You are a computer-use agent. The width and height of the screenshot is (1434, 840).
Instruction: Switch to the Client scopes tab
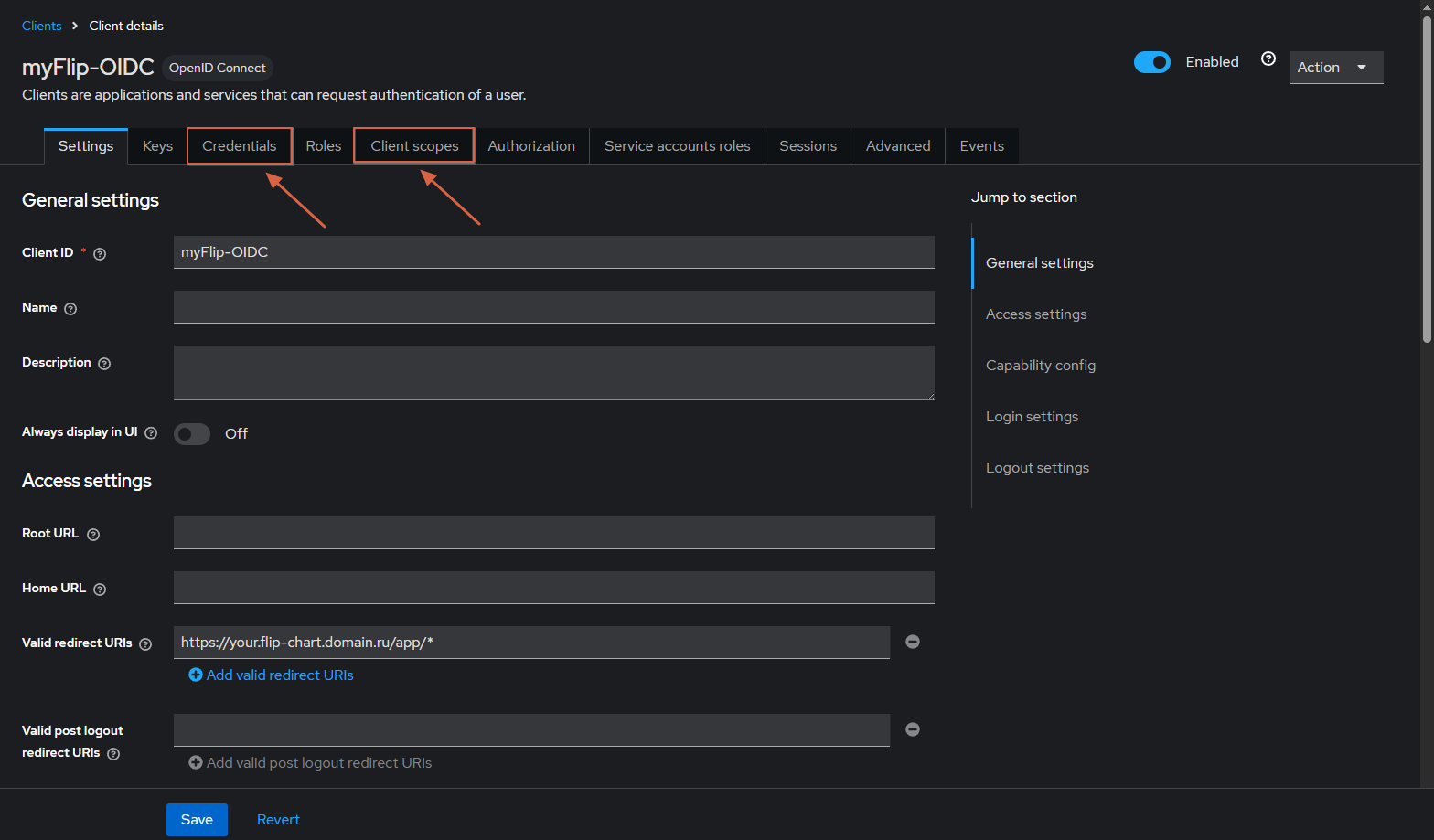point(414,146)
